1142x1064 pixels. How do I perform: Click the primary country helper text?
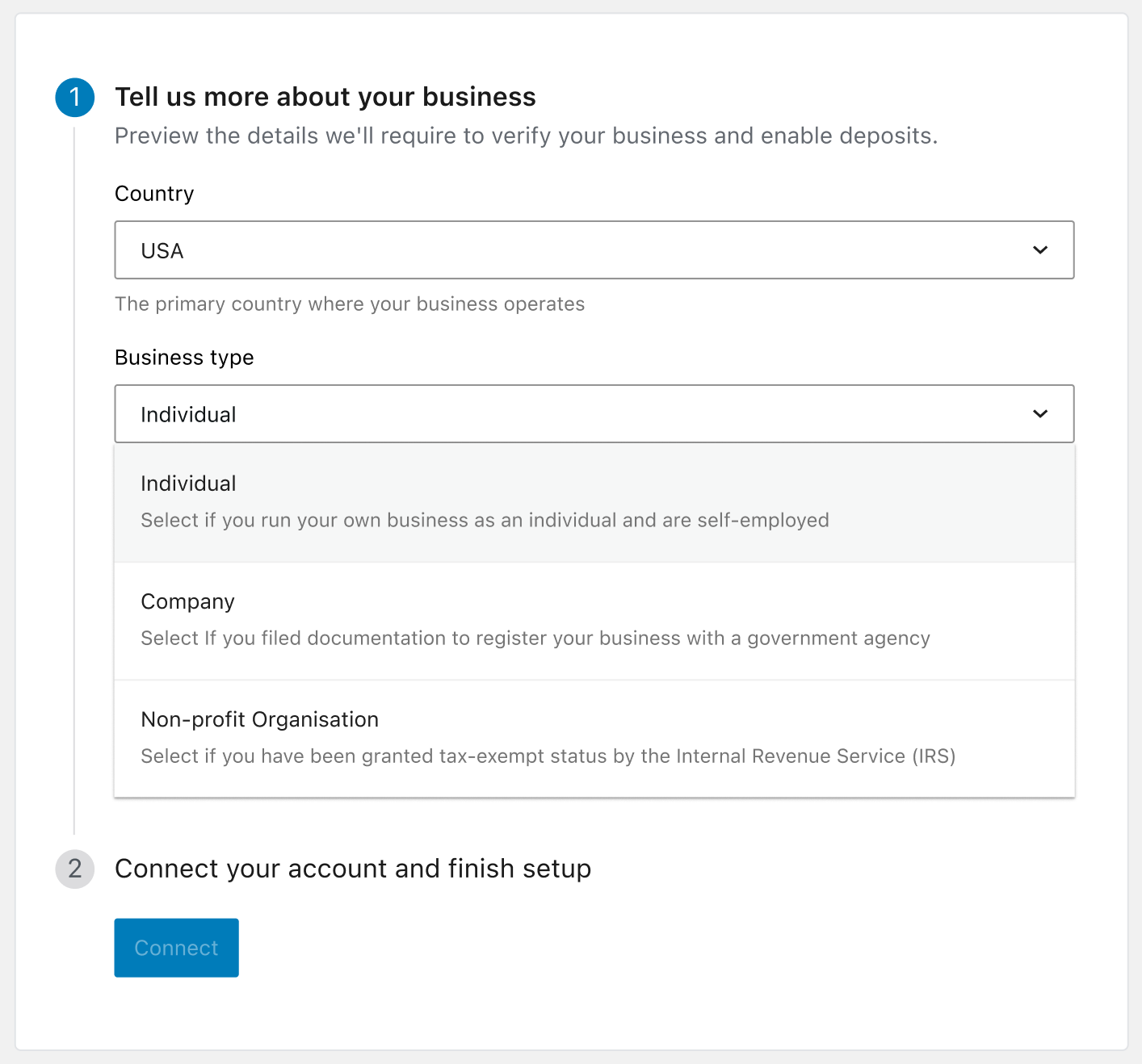coord(350,304)
